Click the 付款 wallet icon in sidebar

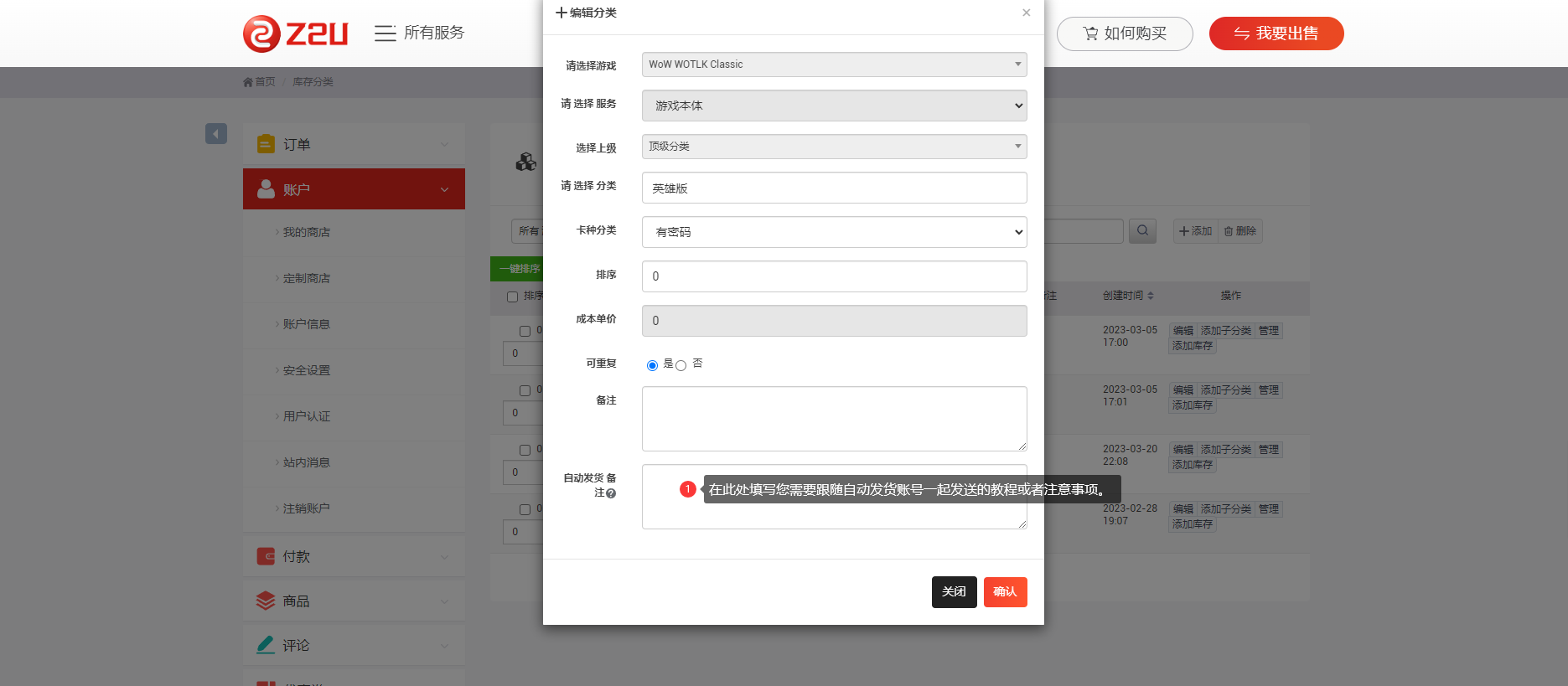(266, 556)
